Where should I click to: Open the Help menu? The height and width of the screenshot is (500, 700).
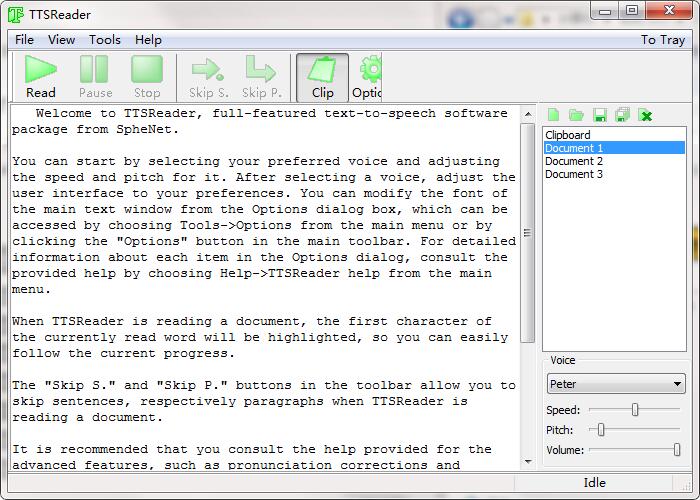(x=148, y=40)
